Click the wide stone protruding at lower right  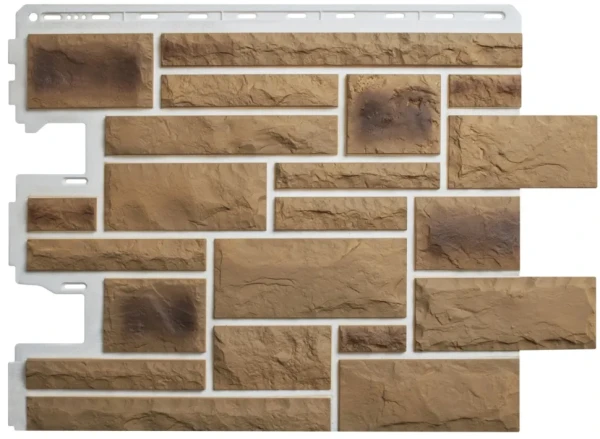tap(504, 314)
